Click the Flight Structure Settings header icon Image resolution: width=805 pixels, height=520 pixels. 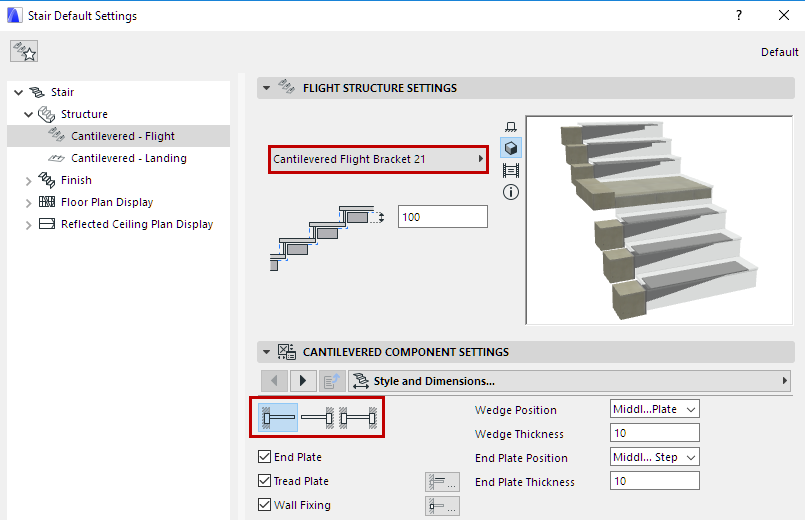[x=286, y=87]
